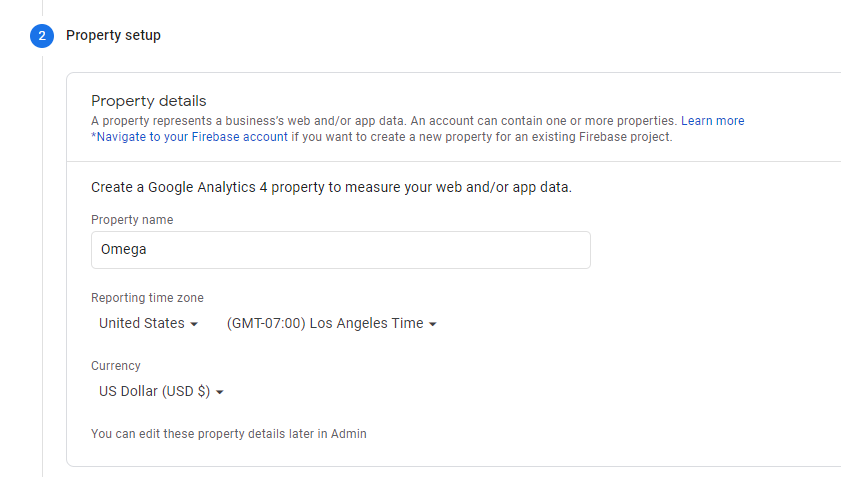Open the Learn more link
841x477 pixels.
coord(712,121)
